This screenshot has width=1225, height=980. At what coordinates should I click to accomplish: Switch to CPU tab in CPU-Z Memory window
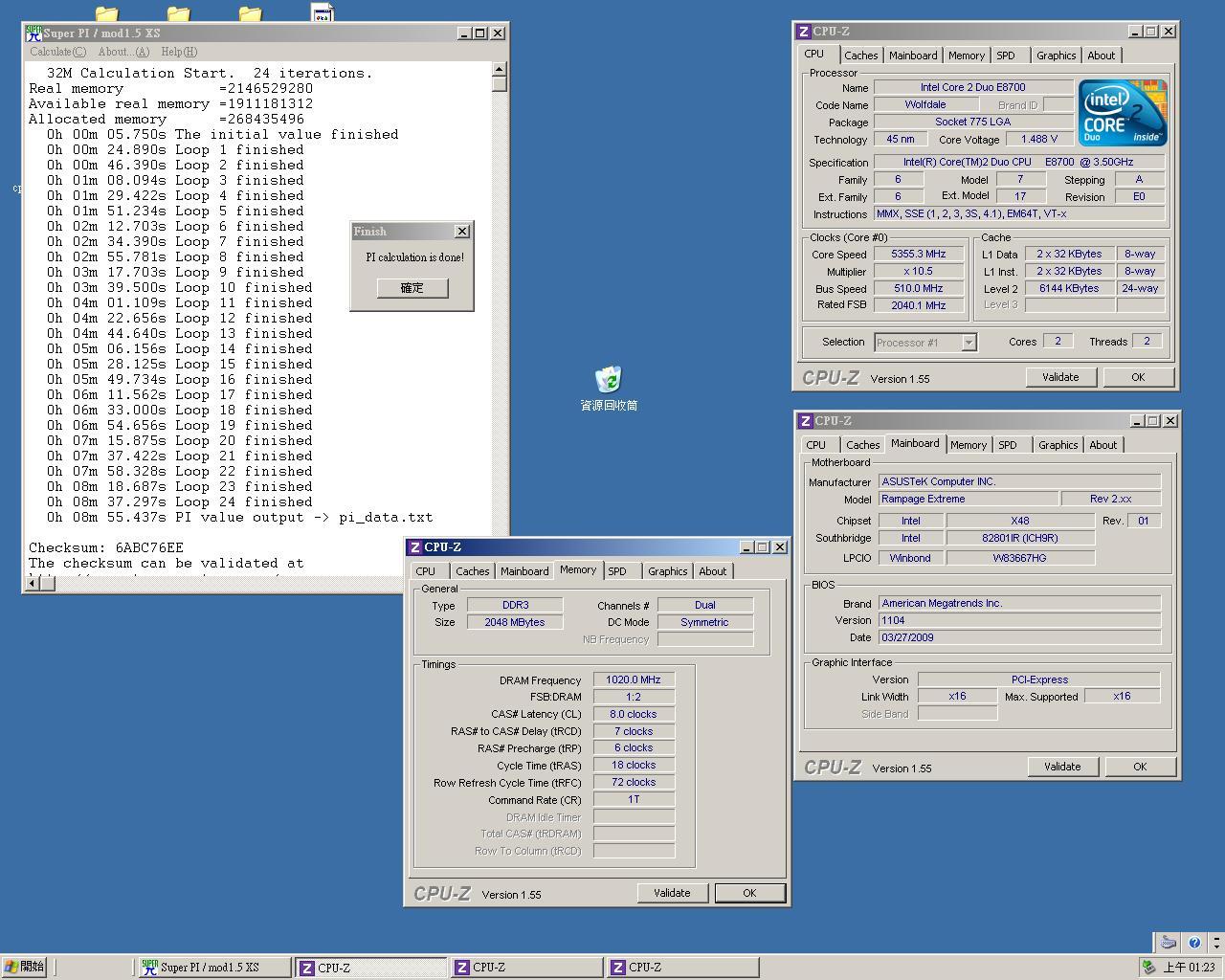click(425, 571)
